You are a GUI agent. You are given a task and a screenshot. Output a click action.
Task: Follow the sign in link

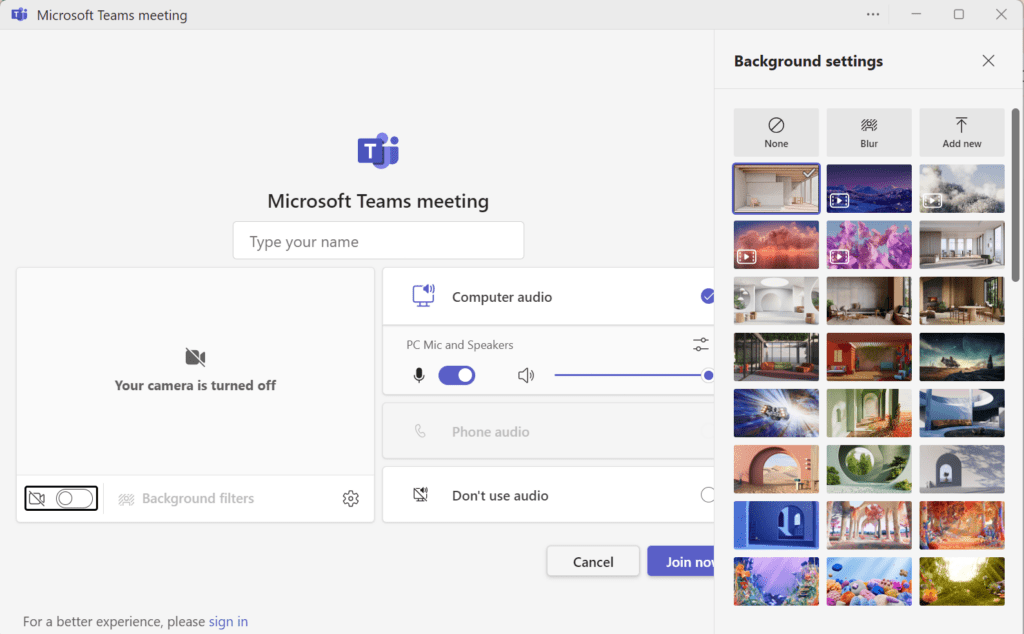coord(229,622)
